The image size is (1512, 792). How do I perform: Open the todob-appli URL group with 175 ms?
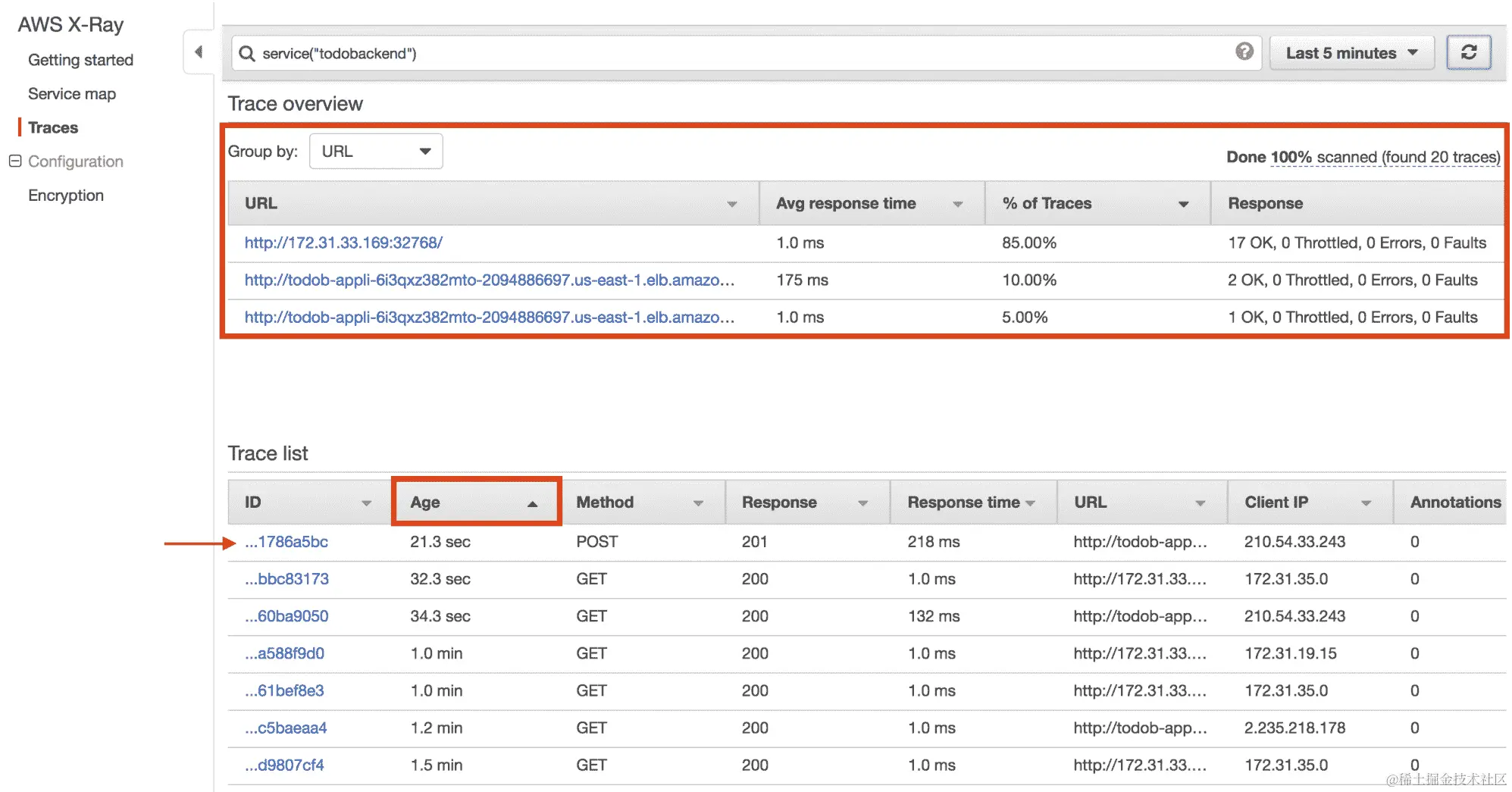(x=490, y=280)
